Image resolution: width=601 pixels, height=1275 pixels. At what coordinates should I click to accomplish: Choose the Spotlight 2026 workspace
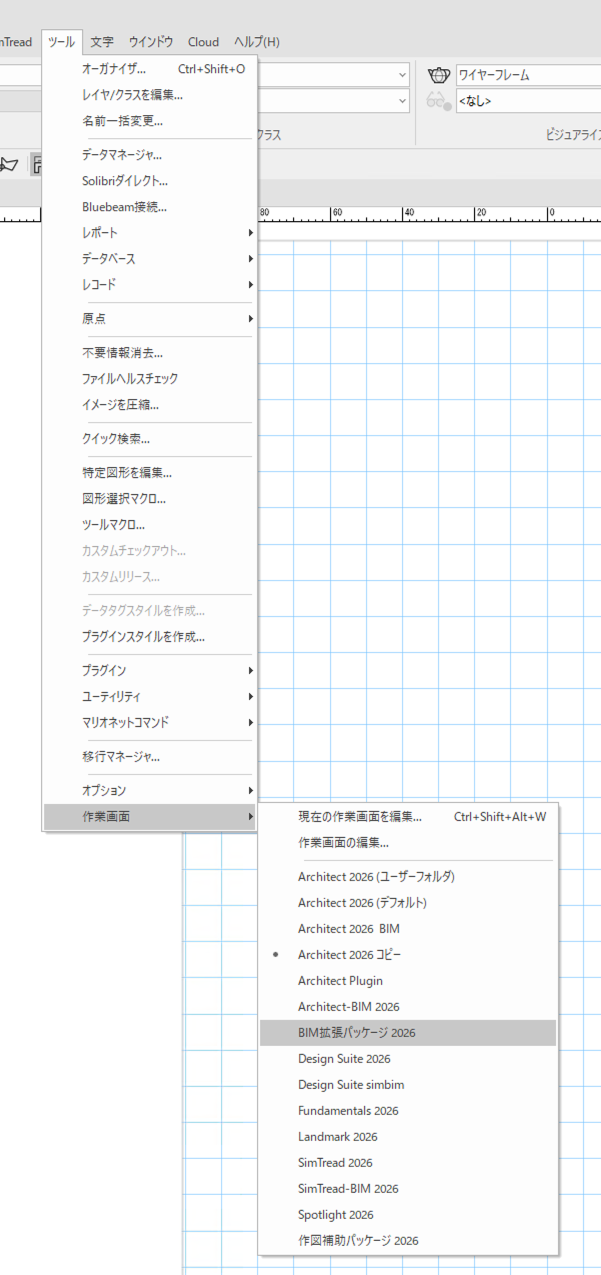(335, 1215)
